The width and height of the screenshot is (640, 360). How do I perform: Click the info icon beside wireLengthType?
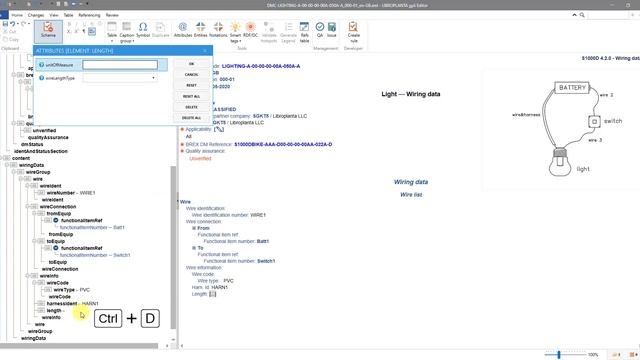(41, 78)
